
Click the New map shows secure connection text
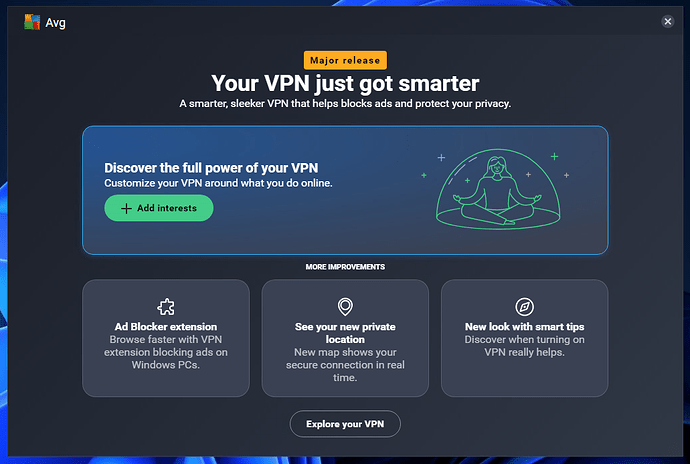point(345,365)
